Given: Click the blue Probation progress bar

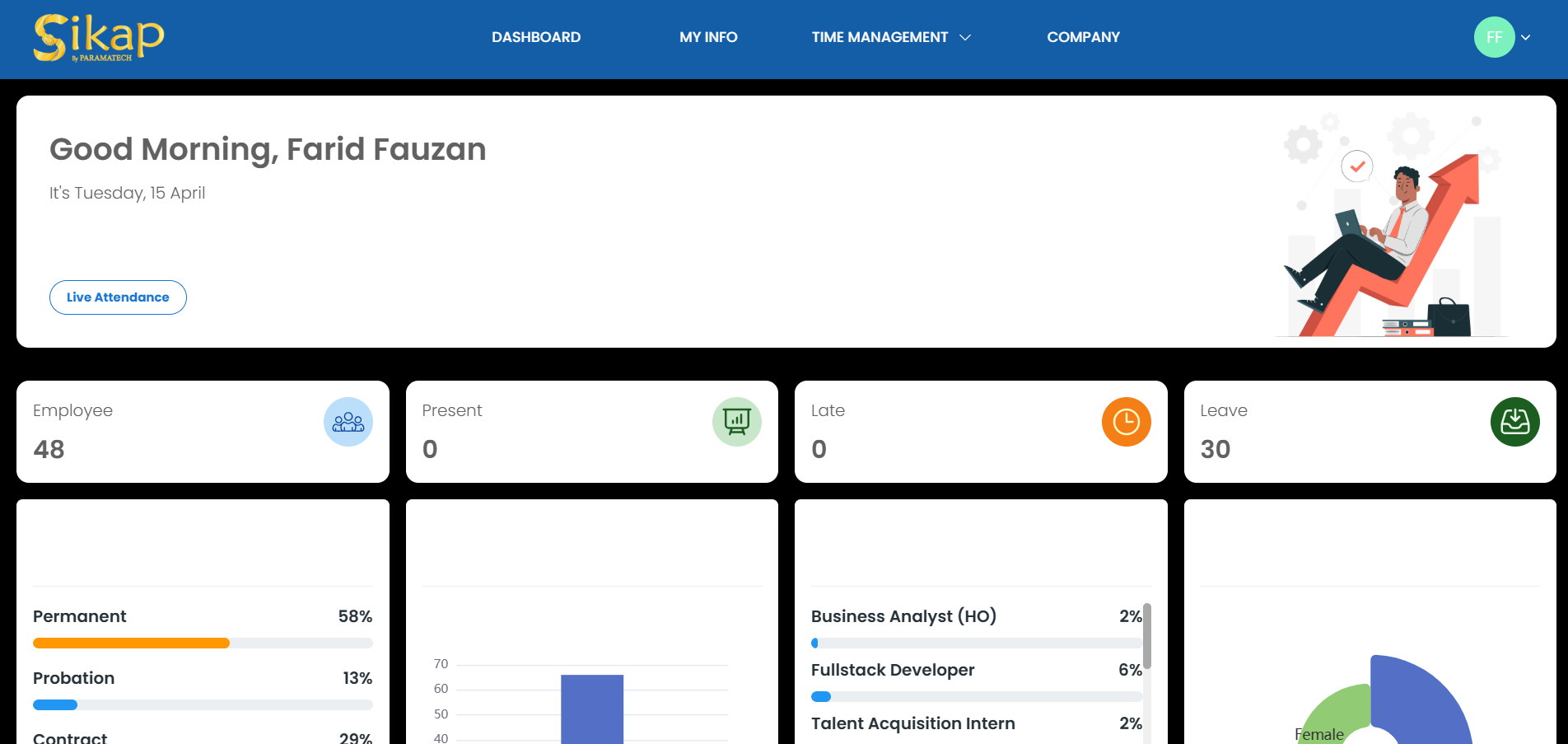Looking at the screenshot, I should click(55, 705).
